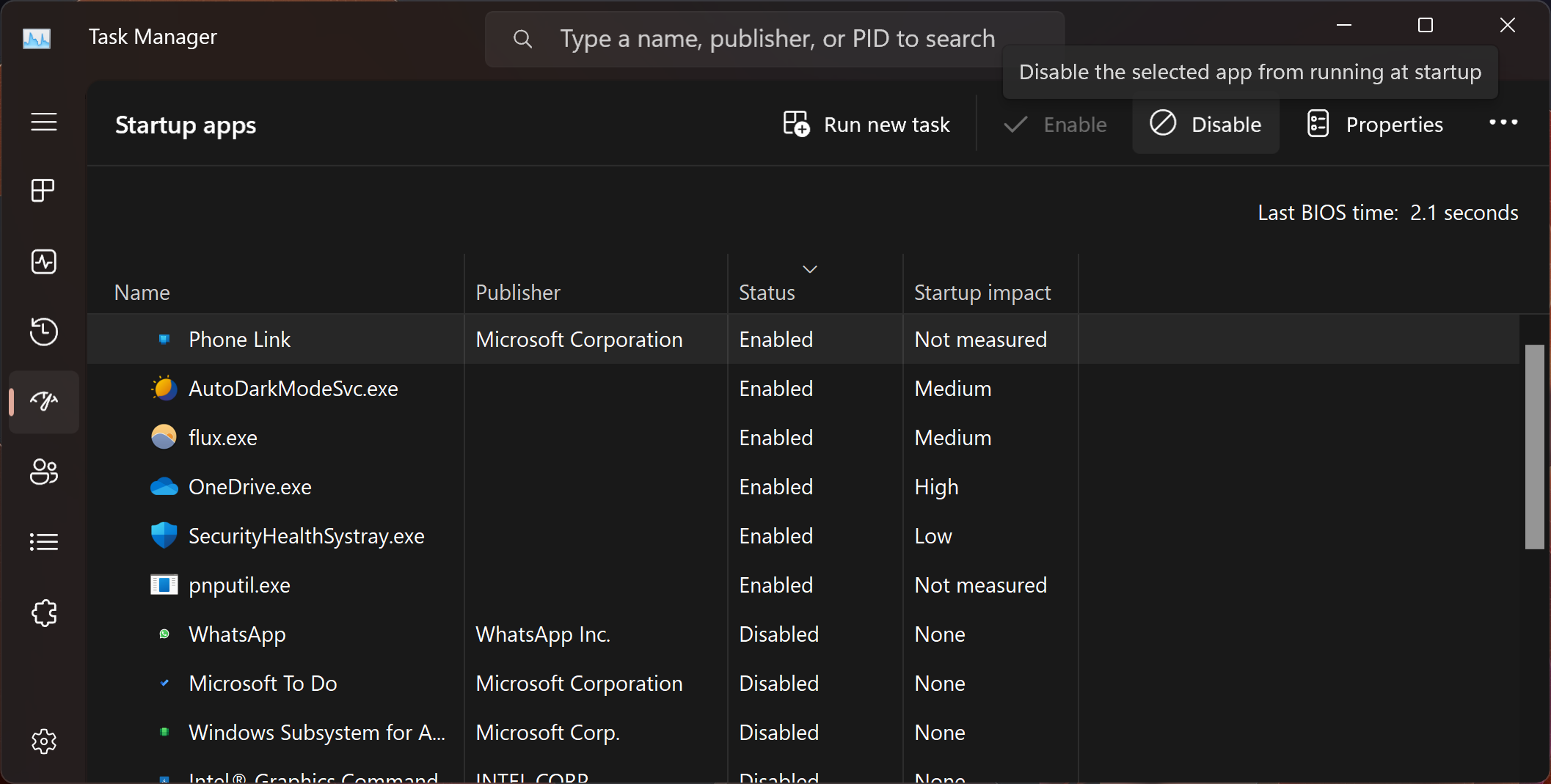Click Last BIOS time text

click(x=1387, y=213)
